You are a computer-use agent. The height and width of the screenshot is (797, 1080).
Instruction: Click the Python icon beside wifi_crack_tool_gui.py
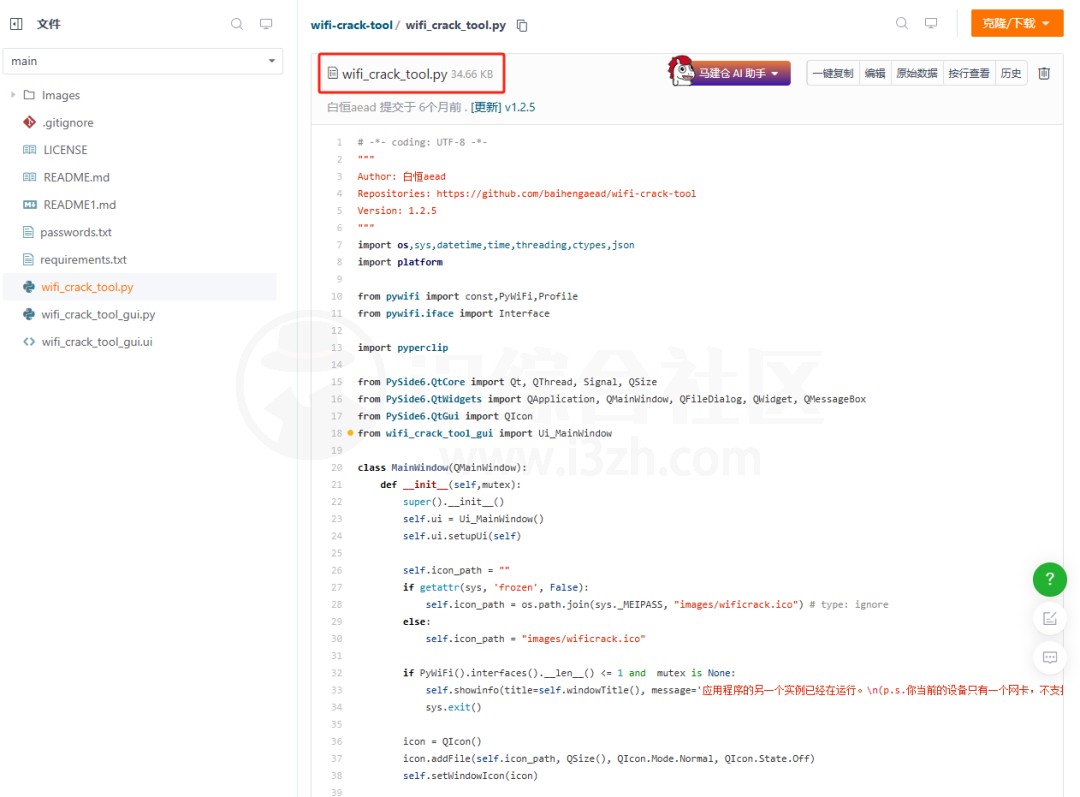pyautogui.click(x=29, y=314)
